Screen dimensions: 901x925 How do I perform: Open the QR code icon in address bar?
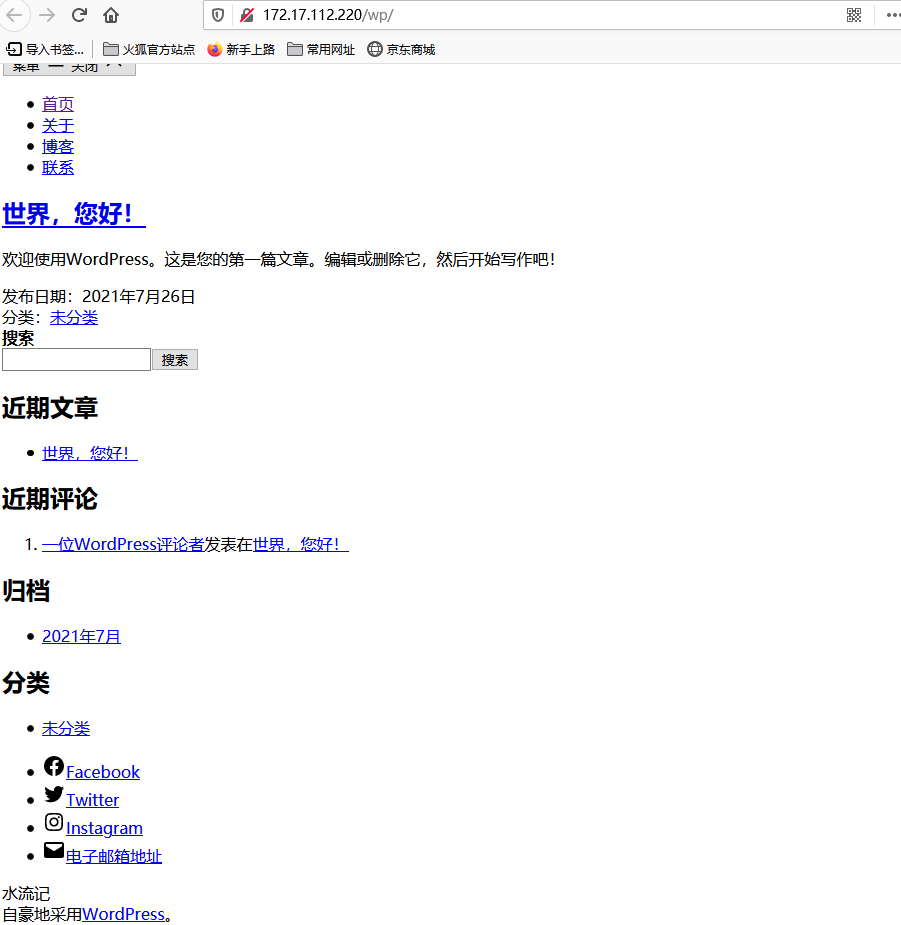pos(853,15)
